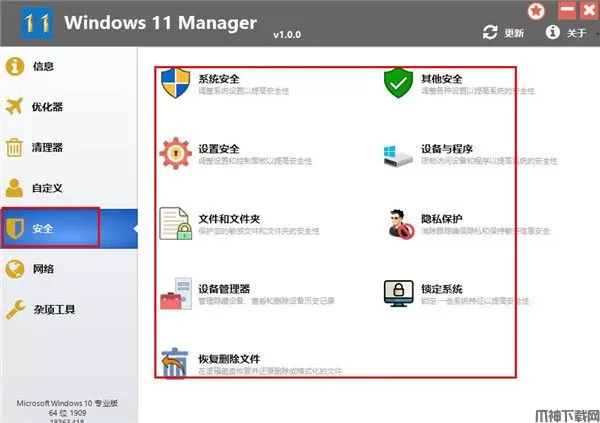Click the 清理器 trash can icon
This screenshot has height=423, width=600.
(x=14, y=147)
